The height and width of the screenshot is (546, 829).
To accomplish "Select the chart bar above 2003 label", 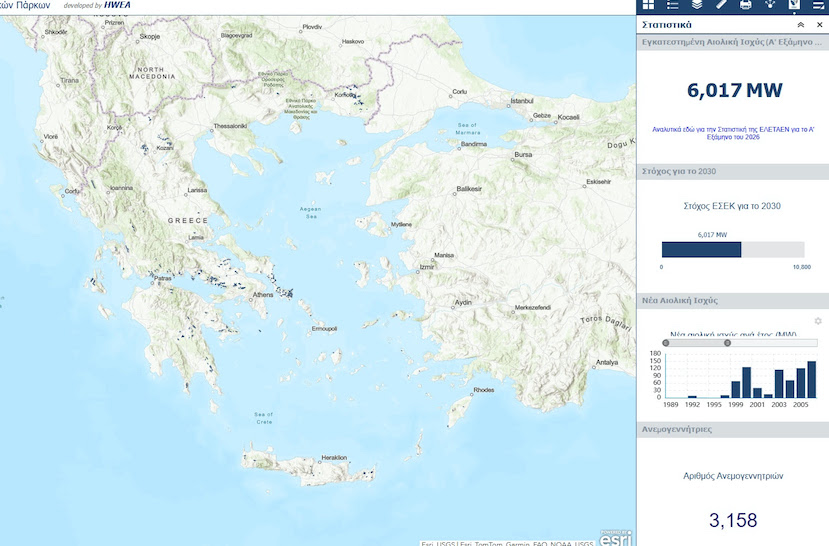I will tap(779, 384).
